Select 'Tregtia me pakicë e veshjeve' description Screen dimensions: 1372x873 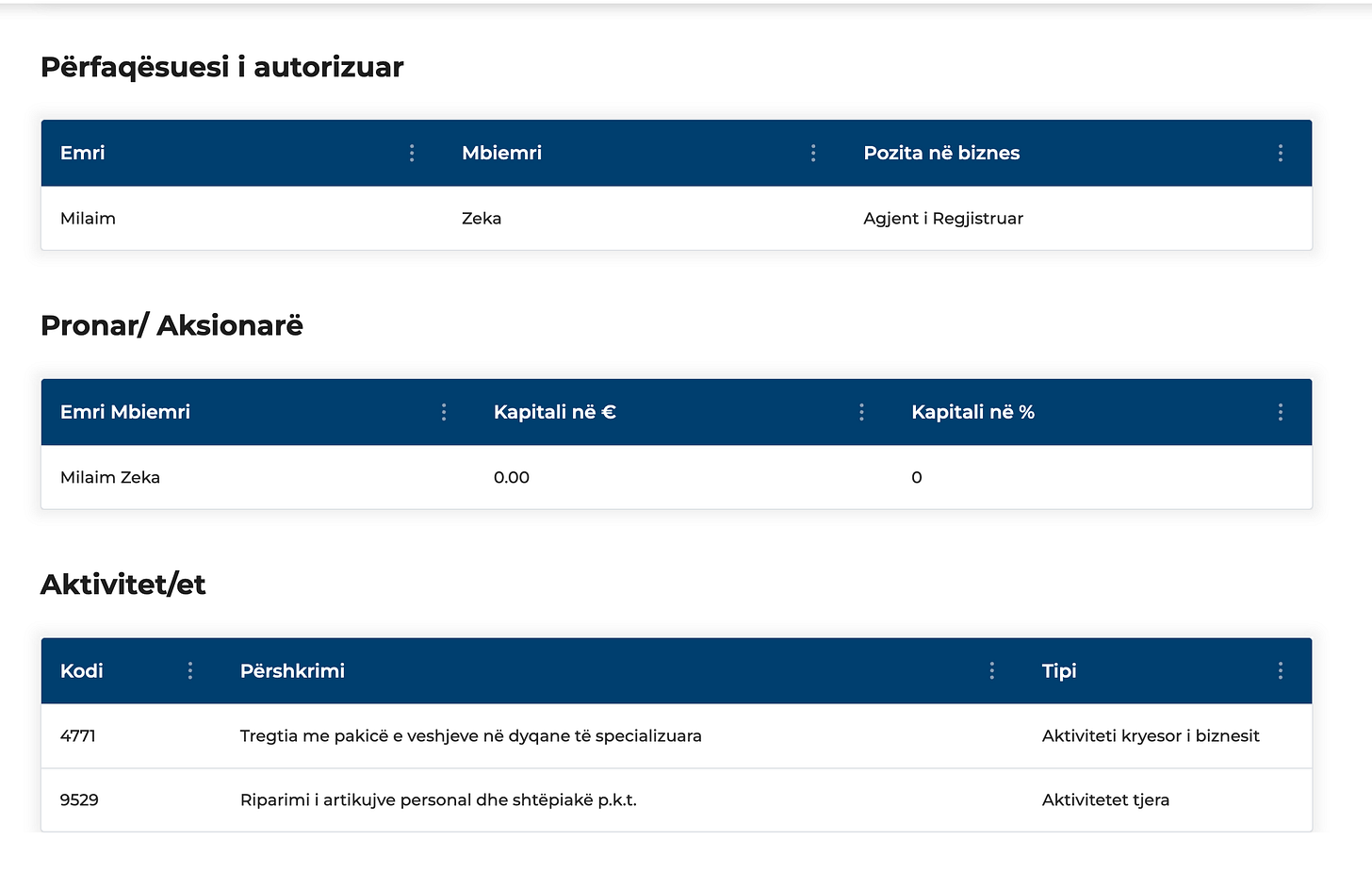pyautogui.click(x=471, y=735)
